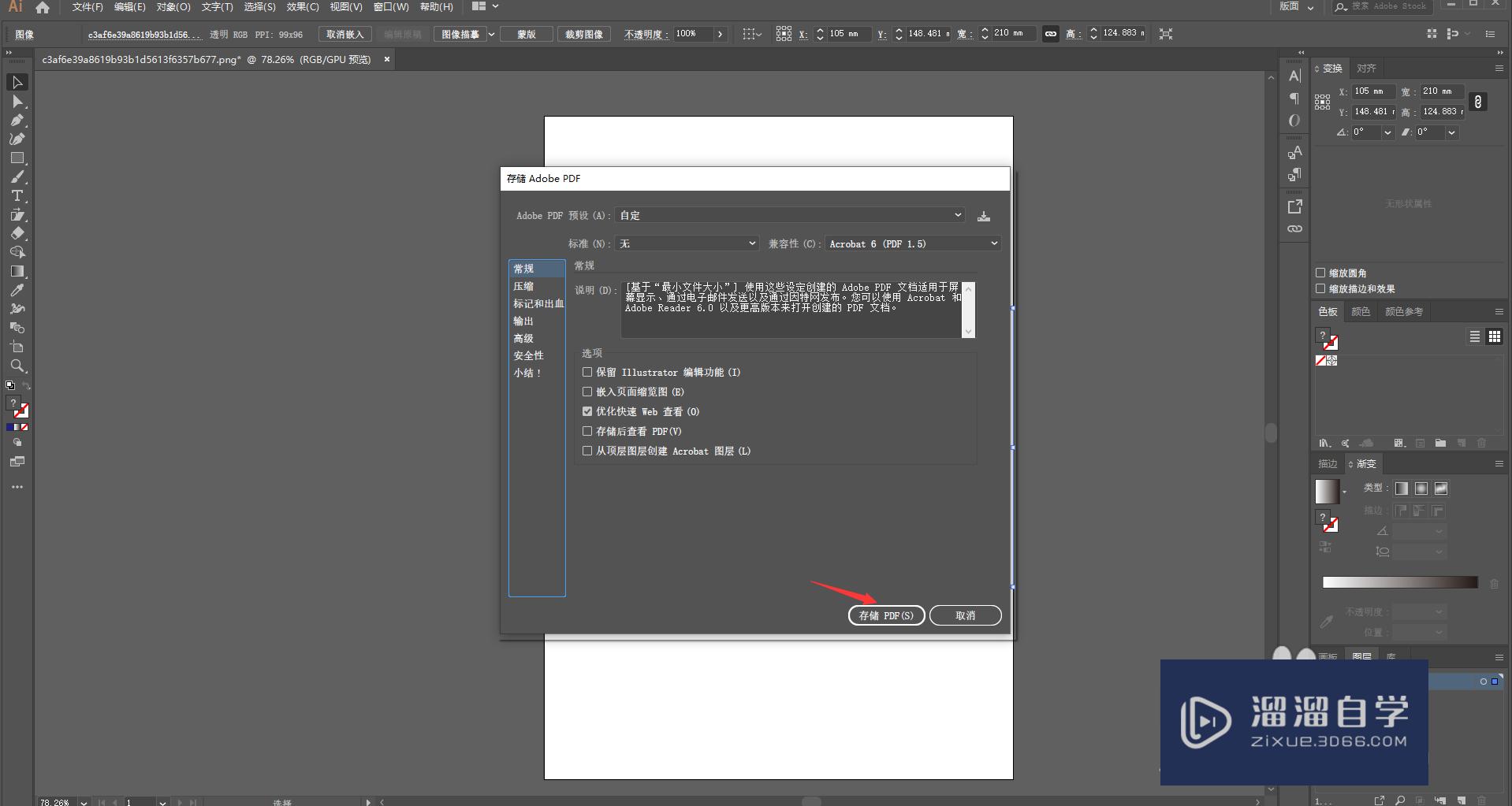Viewport: 1512px width, 806px height.
Task: Open the zoom level dropdown in status bar
Action: pyautogui.click(x=84, y=802)
